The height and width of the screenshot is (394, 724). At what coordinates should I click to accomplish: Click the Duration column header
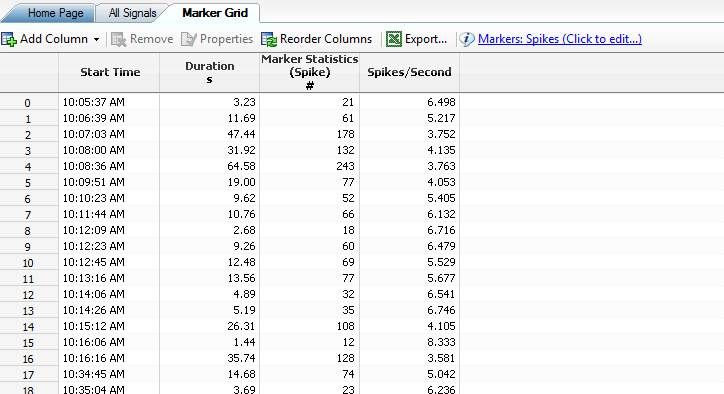point(210,73)
